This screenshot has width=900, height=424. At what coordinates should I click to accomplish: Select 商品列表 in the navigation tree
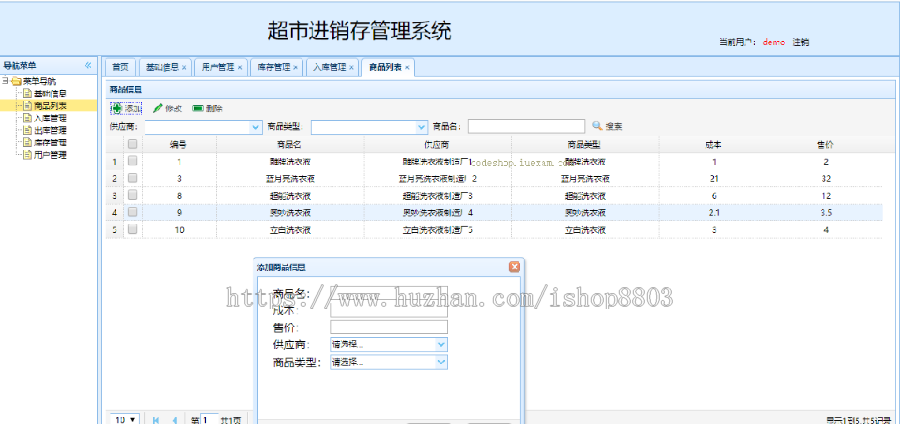[x=50, y=106]
